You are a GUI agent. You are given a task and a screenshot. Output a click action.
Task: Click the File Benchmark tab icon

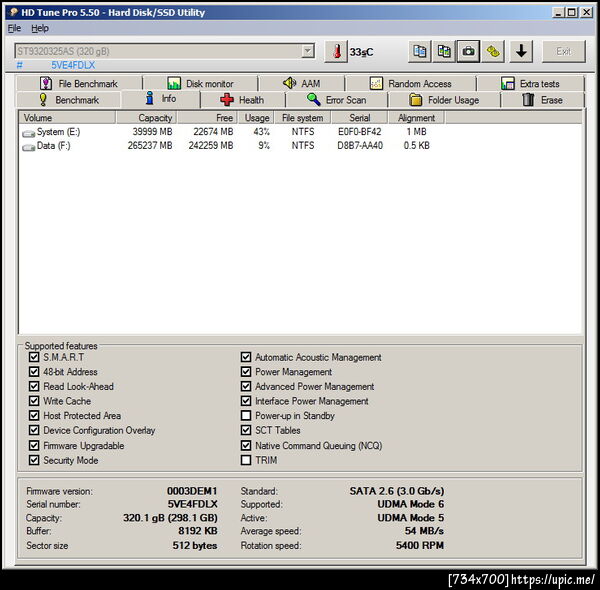[46, 83]
